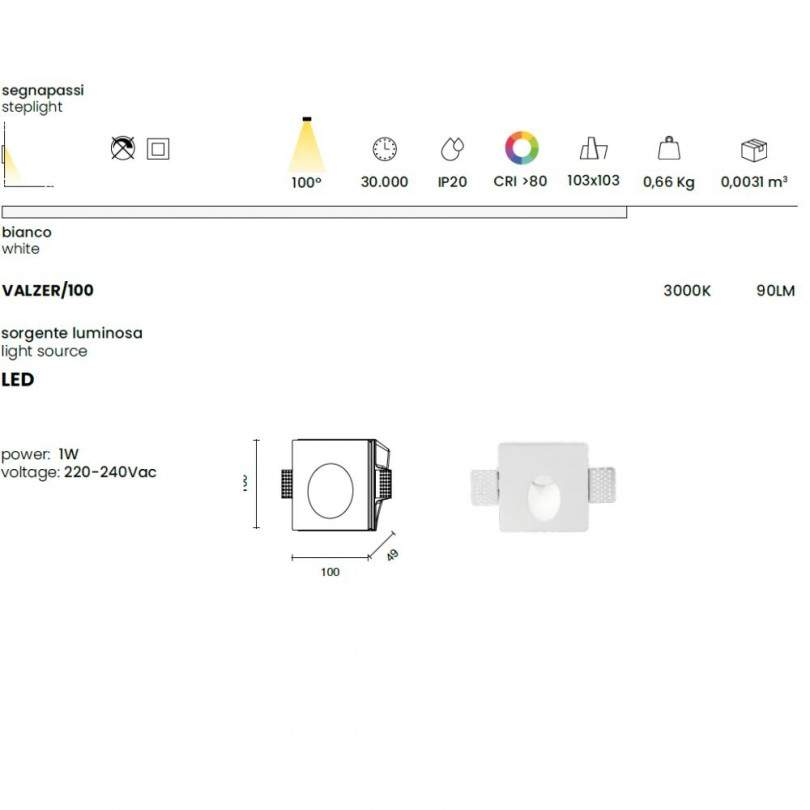
Task: Click the 3000K color temperature value
Action: pos(687,291)
